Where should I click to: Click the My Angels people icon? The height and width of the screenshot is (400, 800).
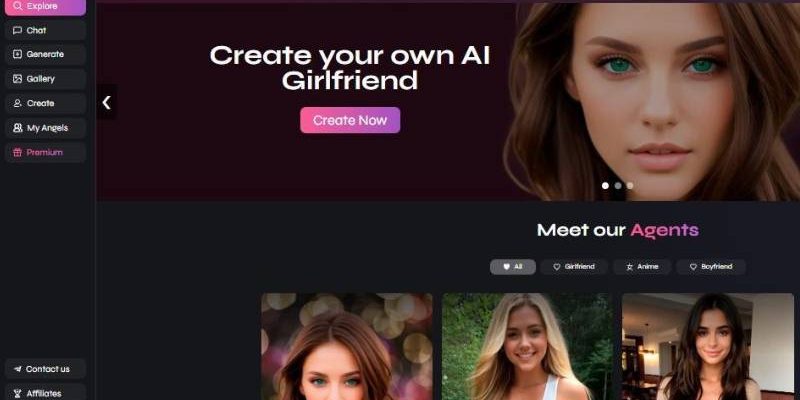[x=17, y=128]
